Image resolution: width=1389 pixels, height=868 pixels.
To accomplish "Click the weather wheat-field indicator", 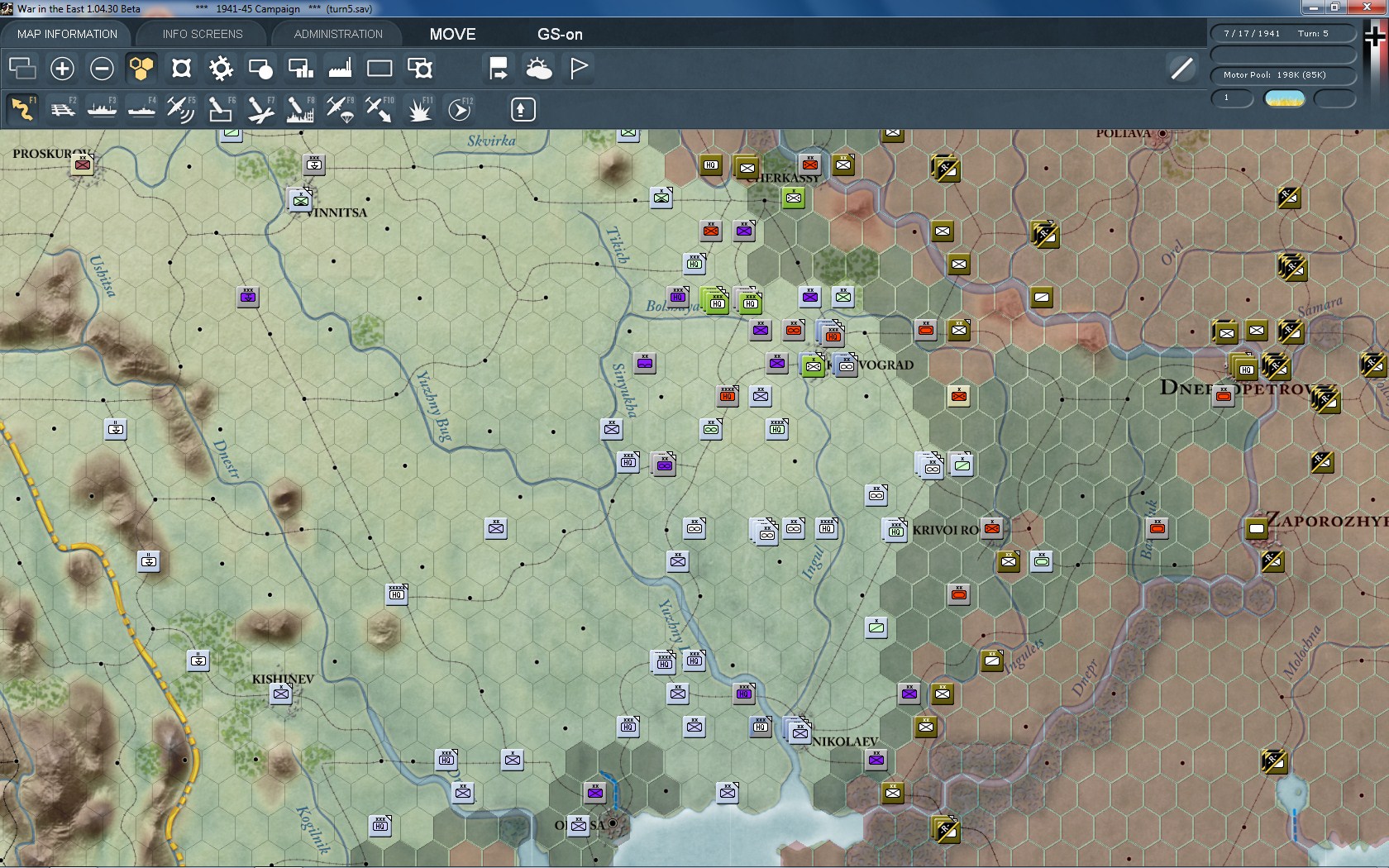I will pyautogui.click(x=1285, y=99).
